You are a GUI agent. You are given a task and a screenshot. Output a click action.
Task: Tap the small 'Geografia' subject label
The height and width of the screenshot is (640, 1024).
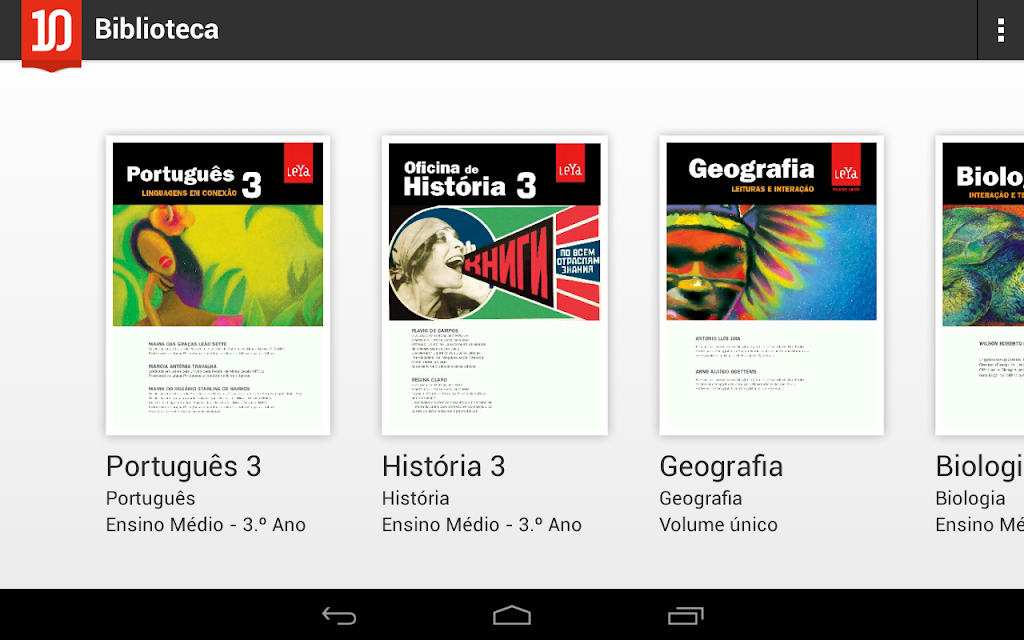(701, 498)
